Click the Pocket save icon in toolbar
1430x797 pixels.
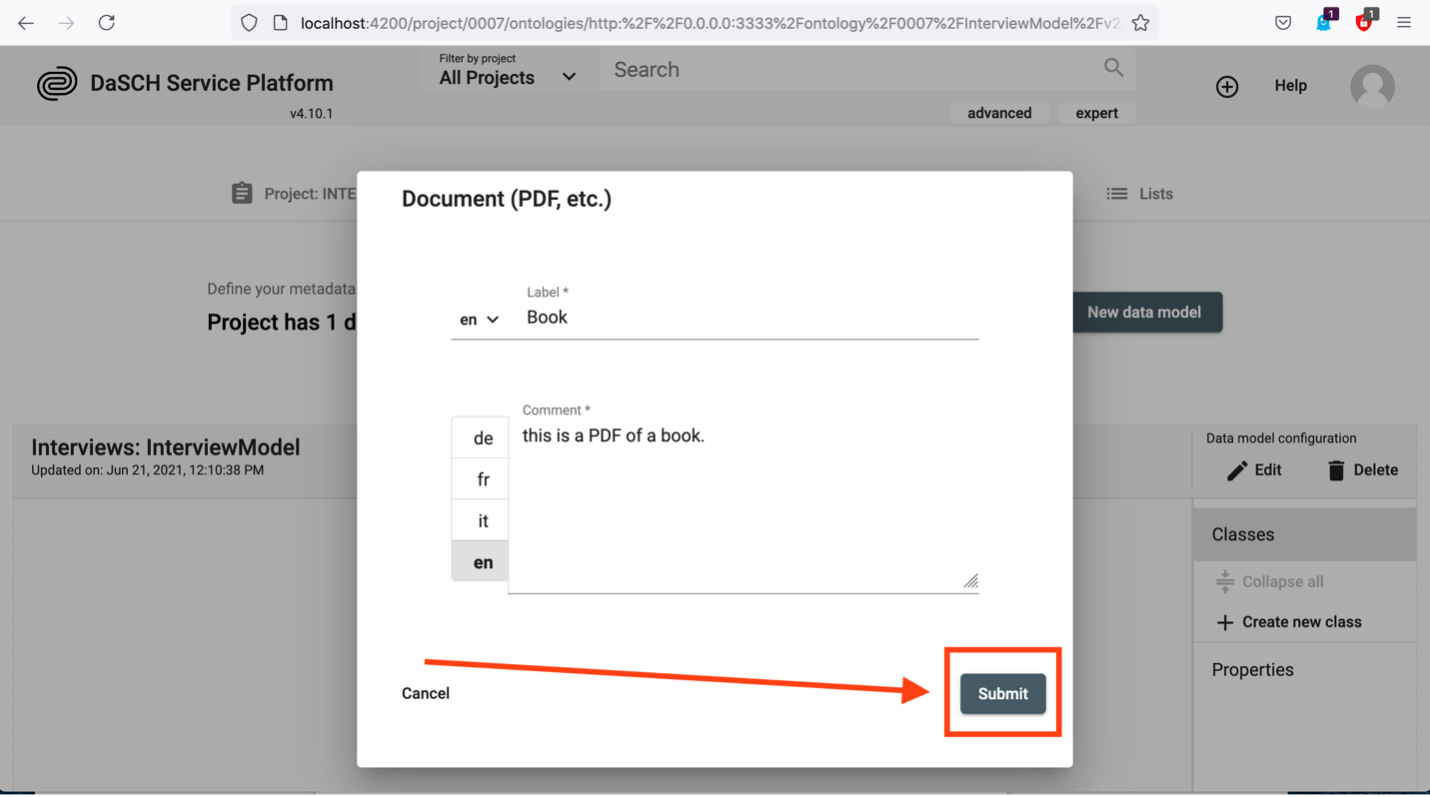1283,23
